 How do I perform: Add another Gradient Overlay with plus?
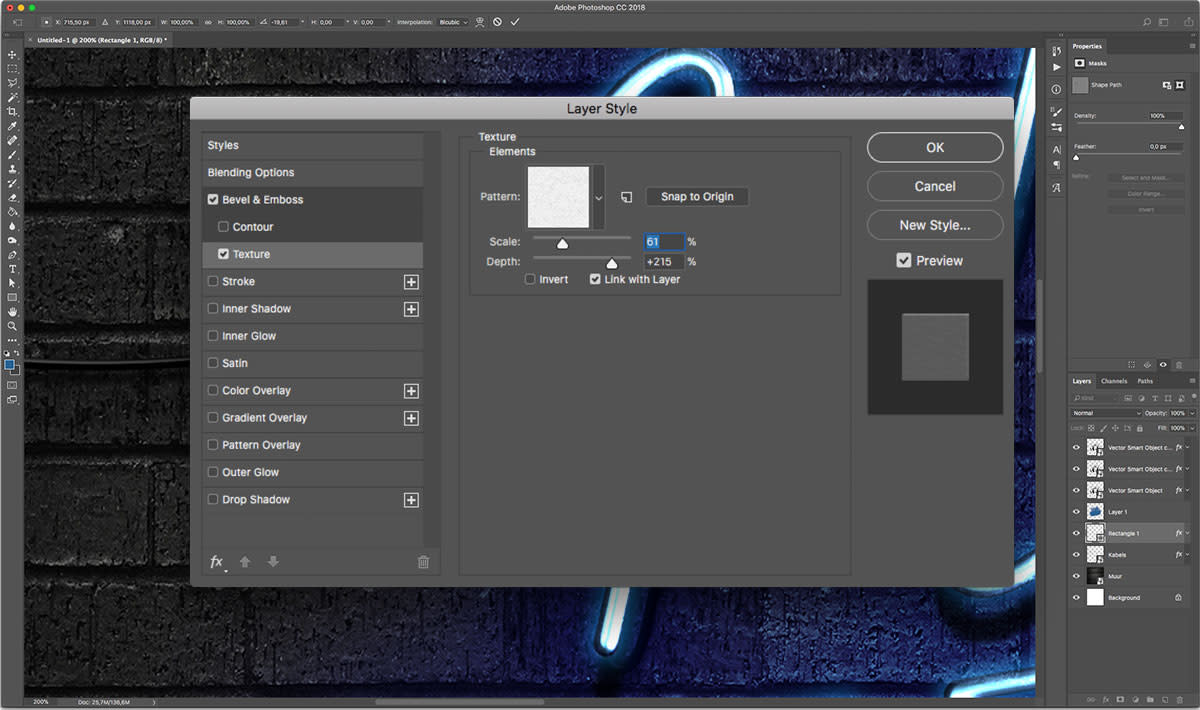411,418
